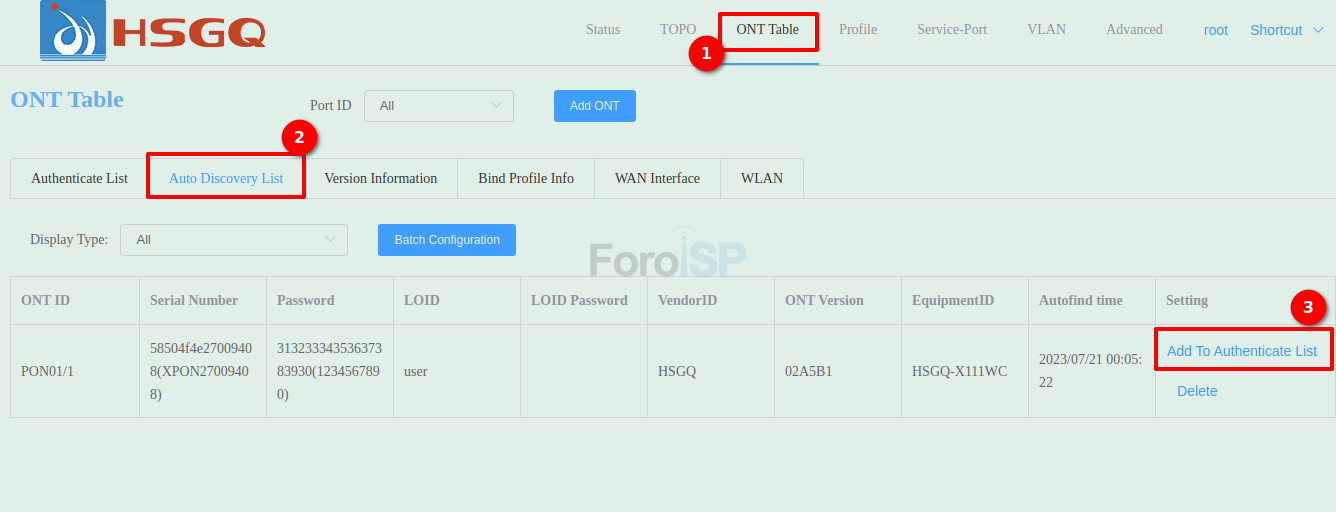Viewport: 1336px width, 512px height.
Task: Open the Profile menu item
Action: point(857,30)
